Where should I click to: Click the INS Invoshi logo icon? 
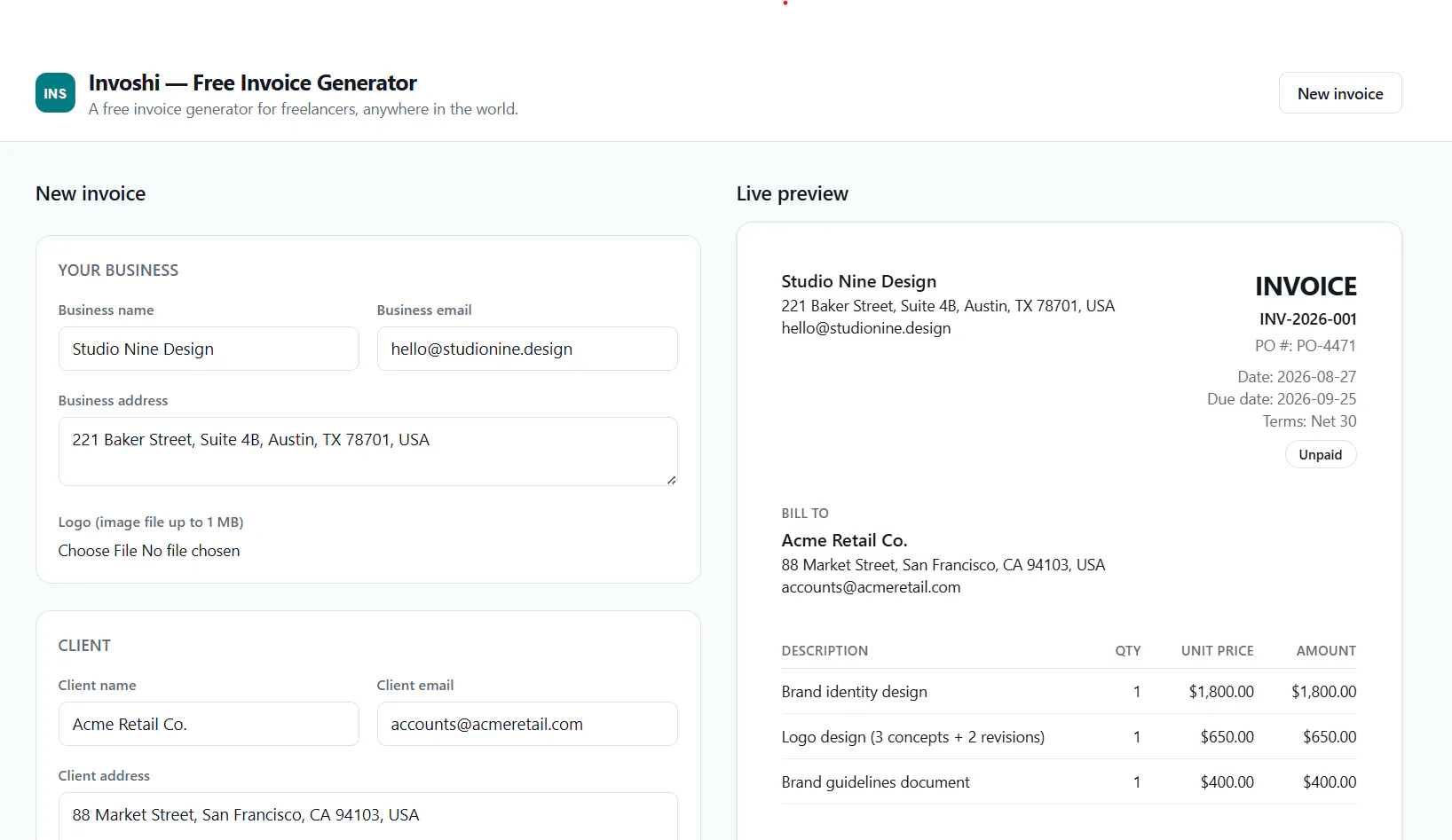click(x=55, y=93)
